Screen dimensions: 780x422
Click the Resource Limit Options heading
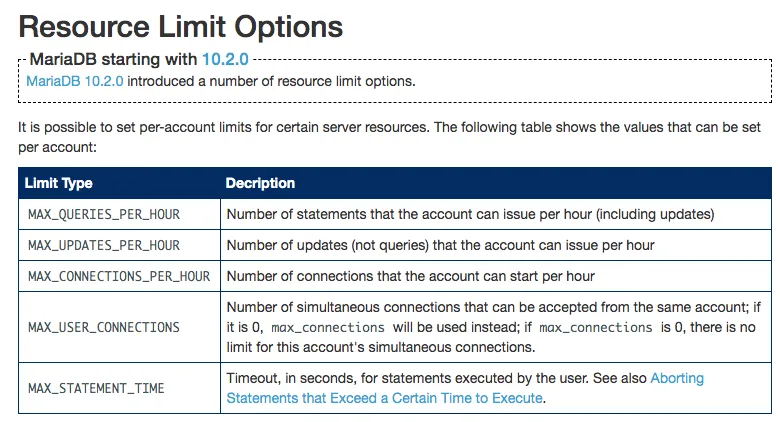[181, 26]
